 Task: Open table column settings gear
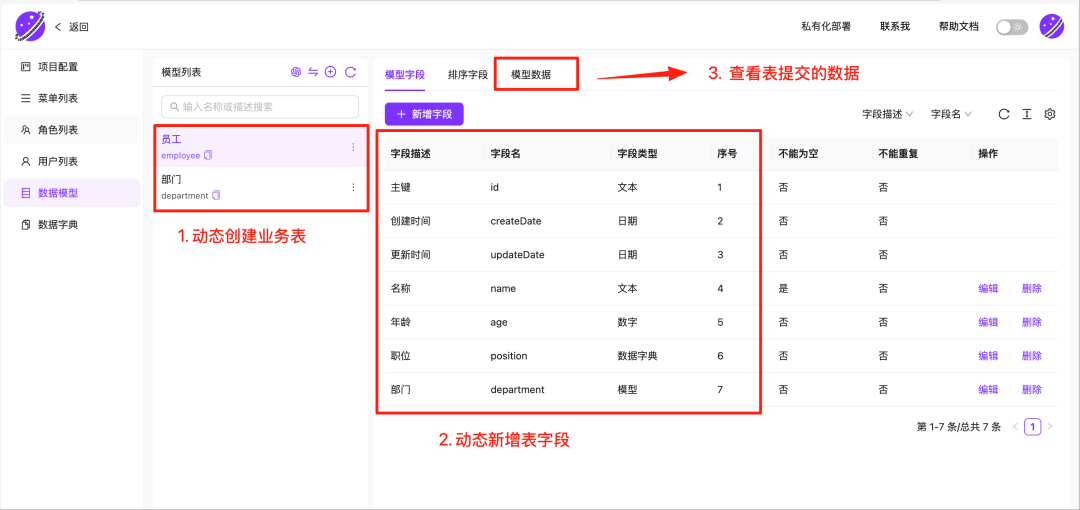(x=1050, y=114)
